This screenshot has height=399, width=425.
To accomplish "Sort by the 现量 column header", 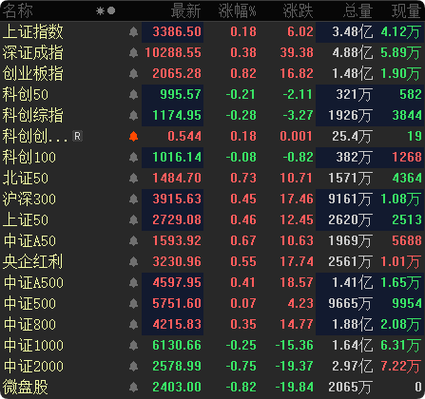I will [406, 11].
